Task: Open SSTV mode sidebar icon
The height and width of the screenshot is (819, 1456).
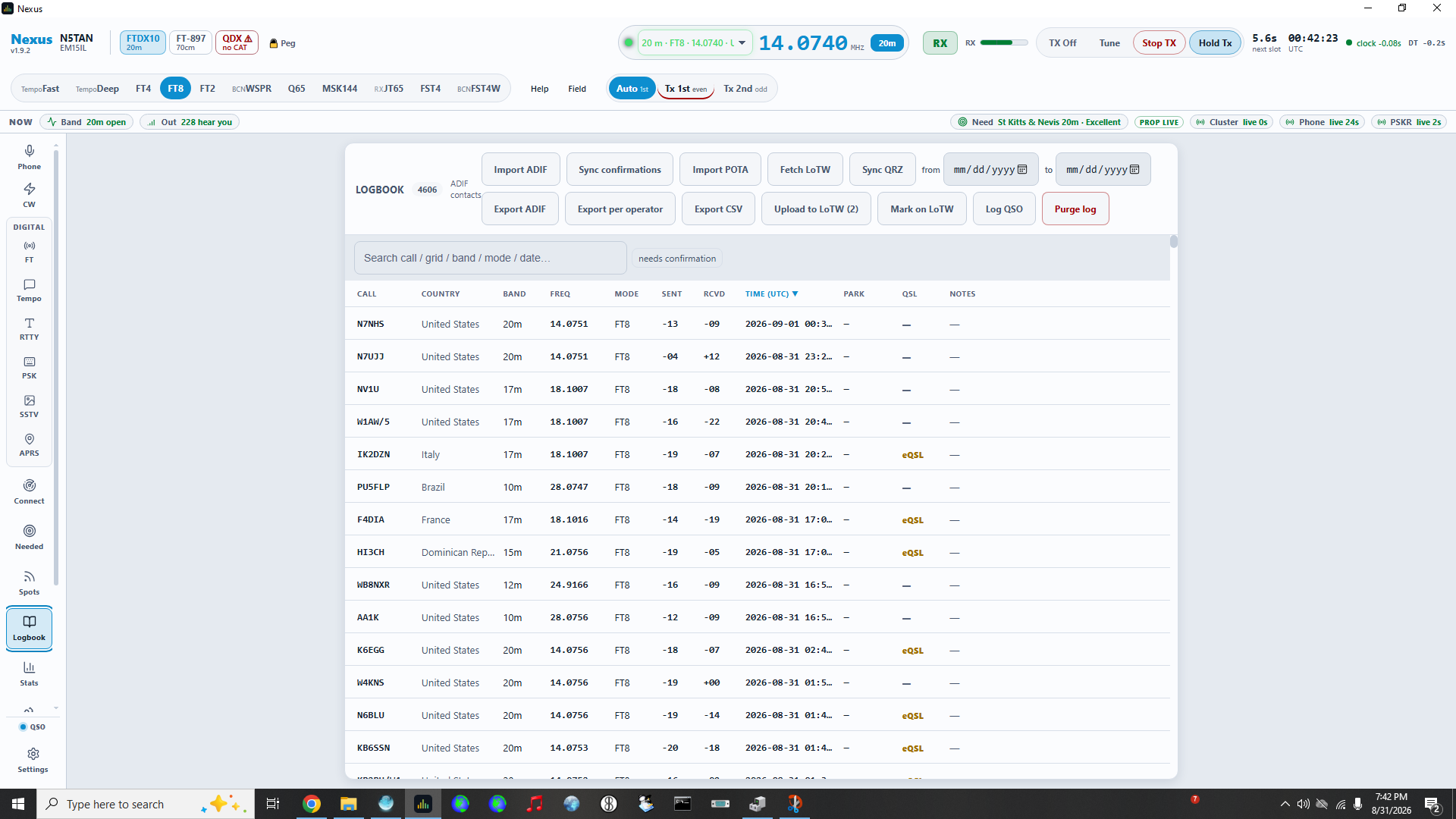Action: point(29,406)
